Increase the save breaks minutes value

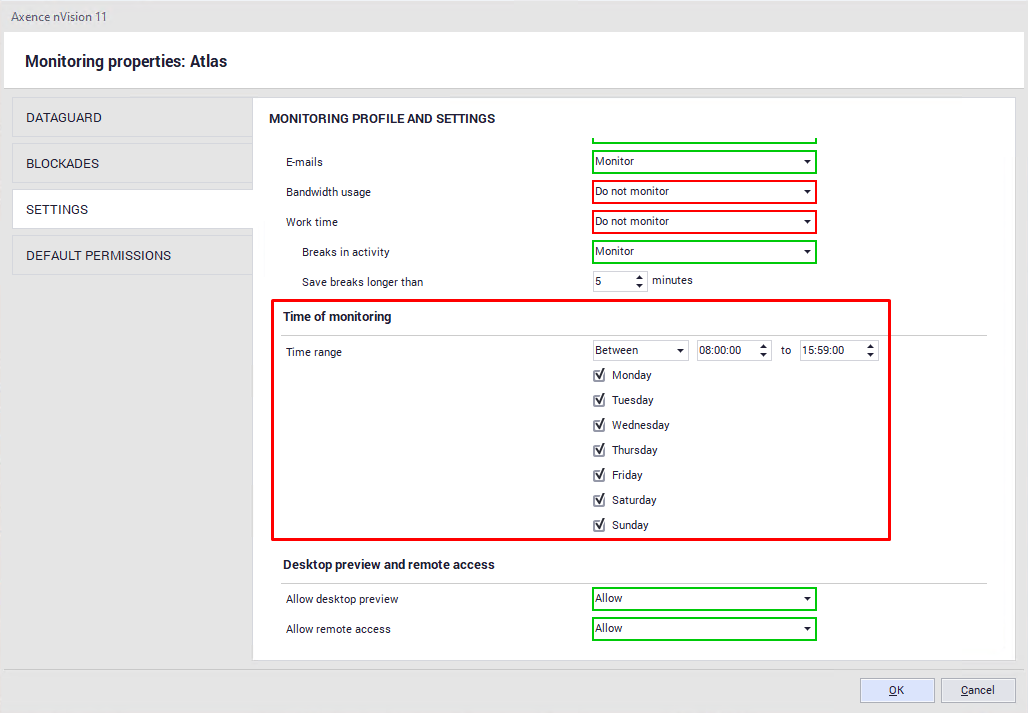pos(640,277)
